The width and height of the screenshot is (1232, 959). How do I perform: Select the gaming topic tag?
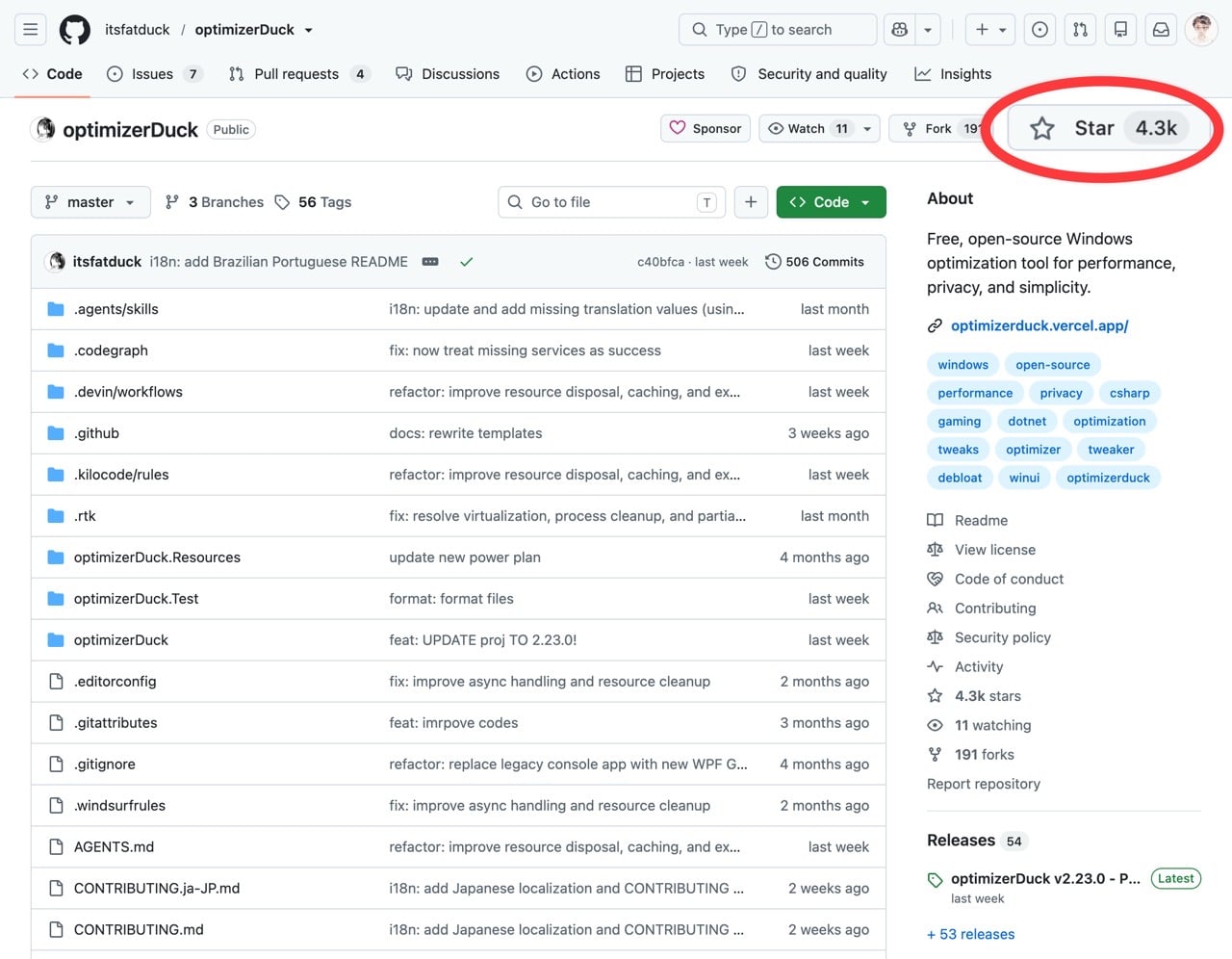coord(960,422)
